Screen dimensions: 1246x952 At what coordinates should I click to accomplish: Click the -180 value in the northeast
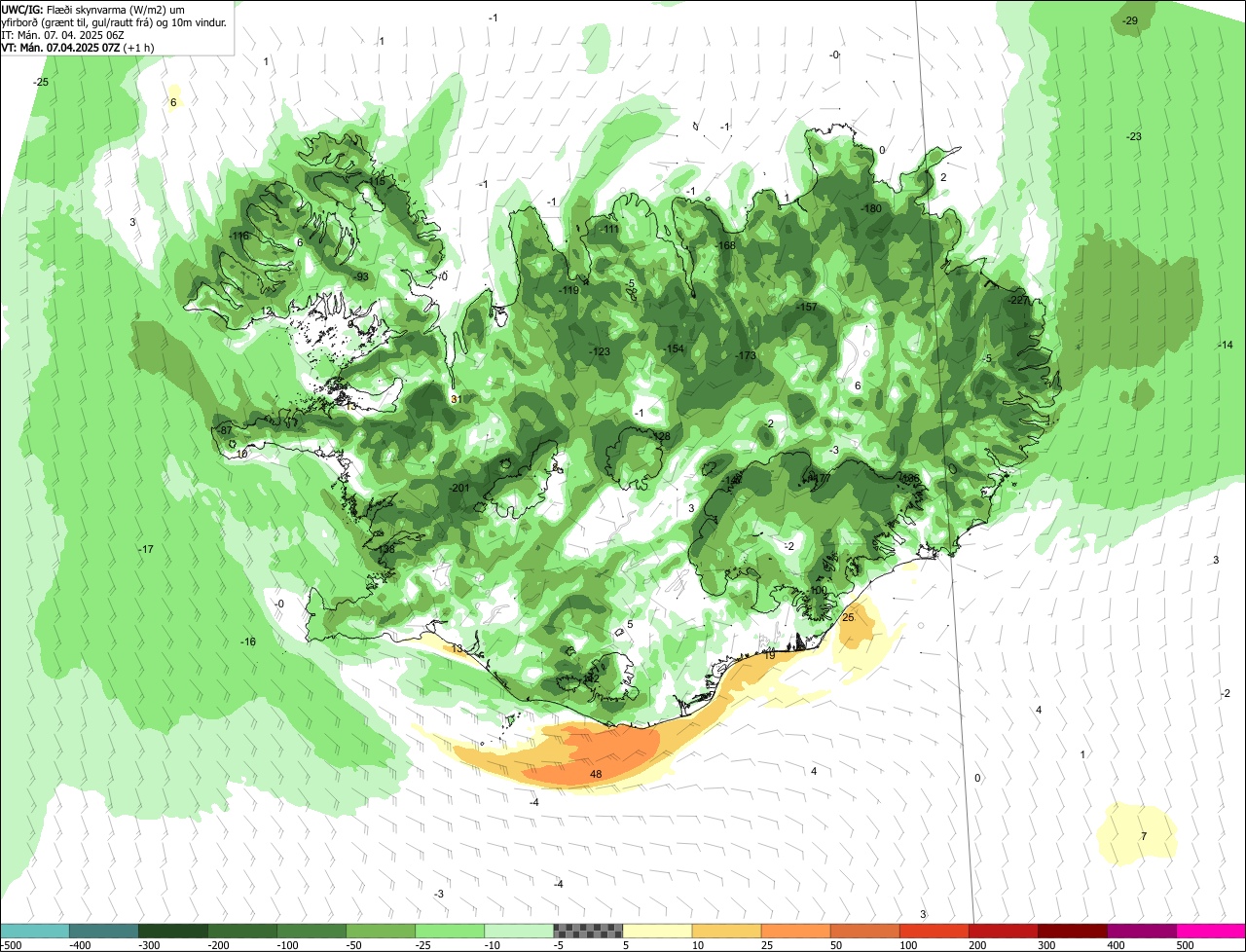coord(872,208)
